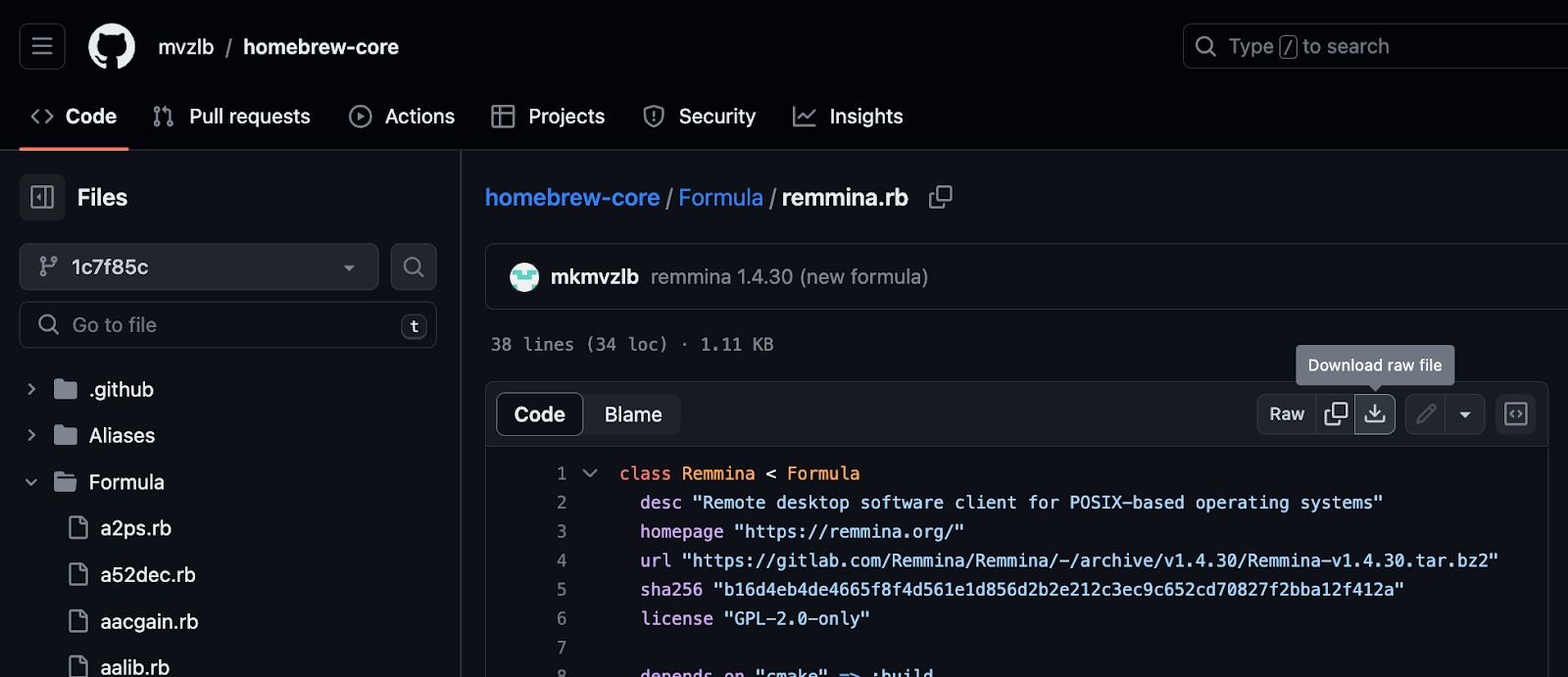Focus the Go to file field
1568x677 pixels.
(x=228, y=325)
